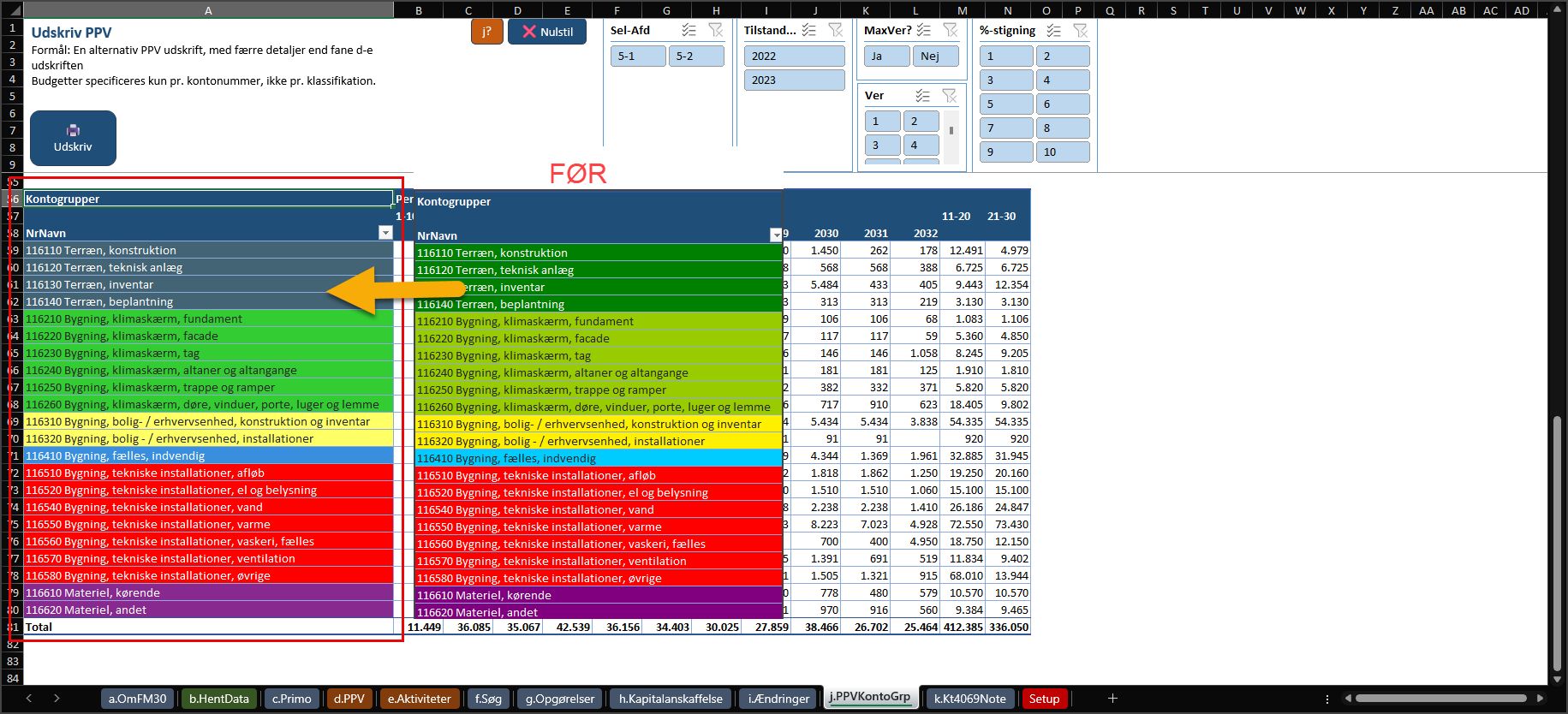Image resolution: width=1568 pixels, height=714 pixels.
Task: Toggle multi-select on Ver slicer
Action: pos(922,95)
